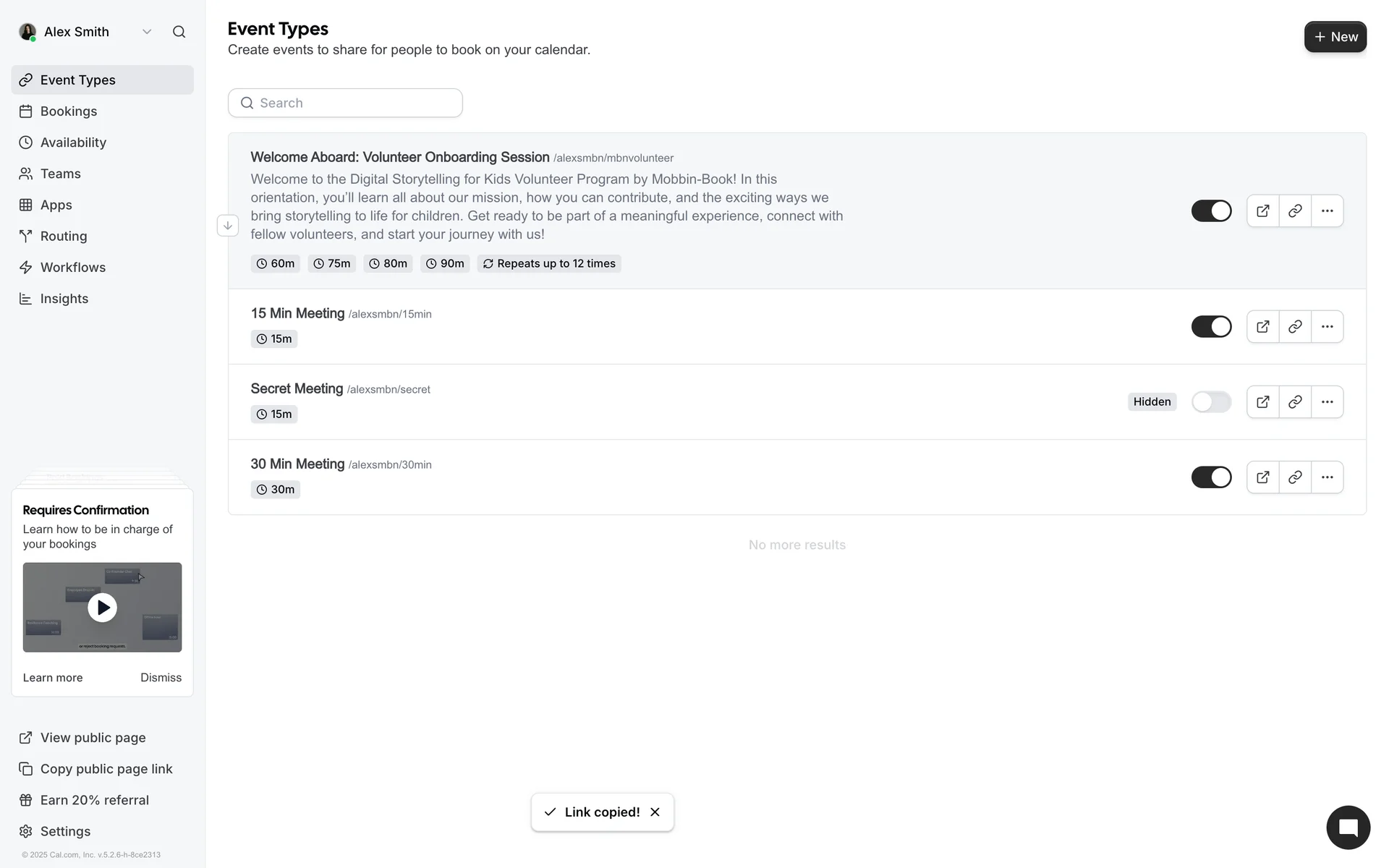Screen dimensions: 1389x868
Task: Copy link of Volunteer Onboarding Session
Action: pyautogui.click(x=1295, y=211)
